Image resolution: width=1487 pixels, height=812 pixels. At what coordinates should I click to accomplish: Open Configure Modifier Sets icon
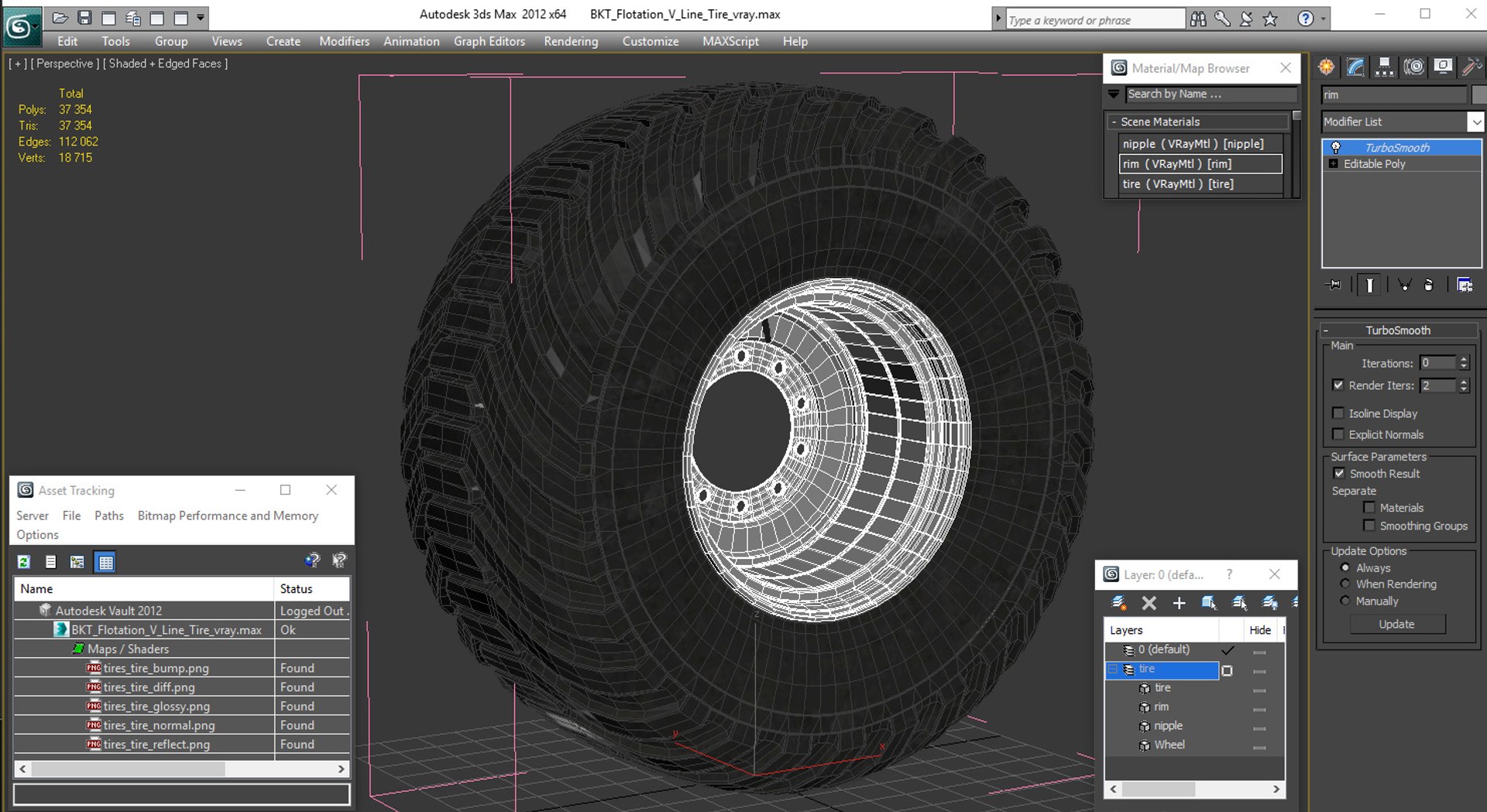coord(1465,285)
